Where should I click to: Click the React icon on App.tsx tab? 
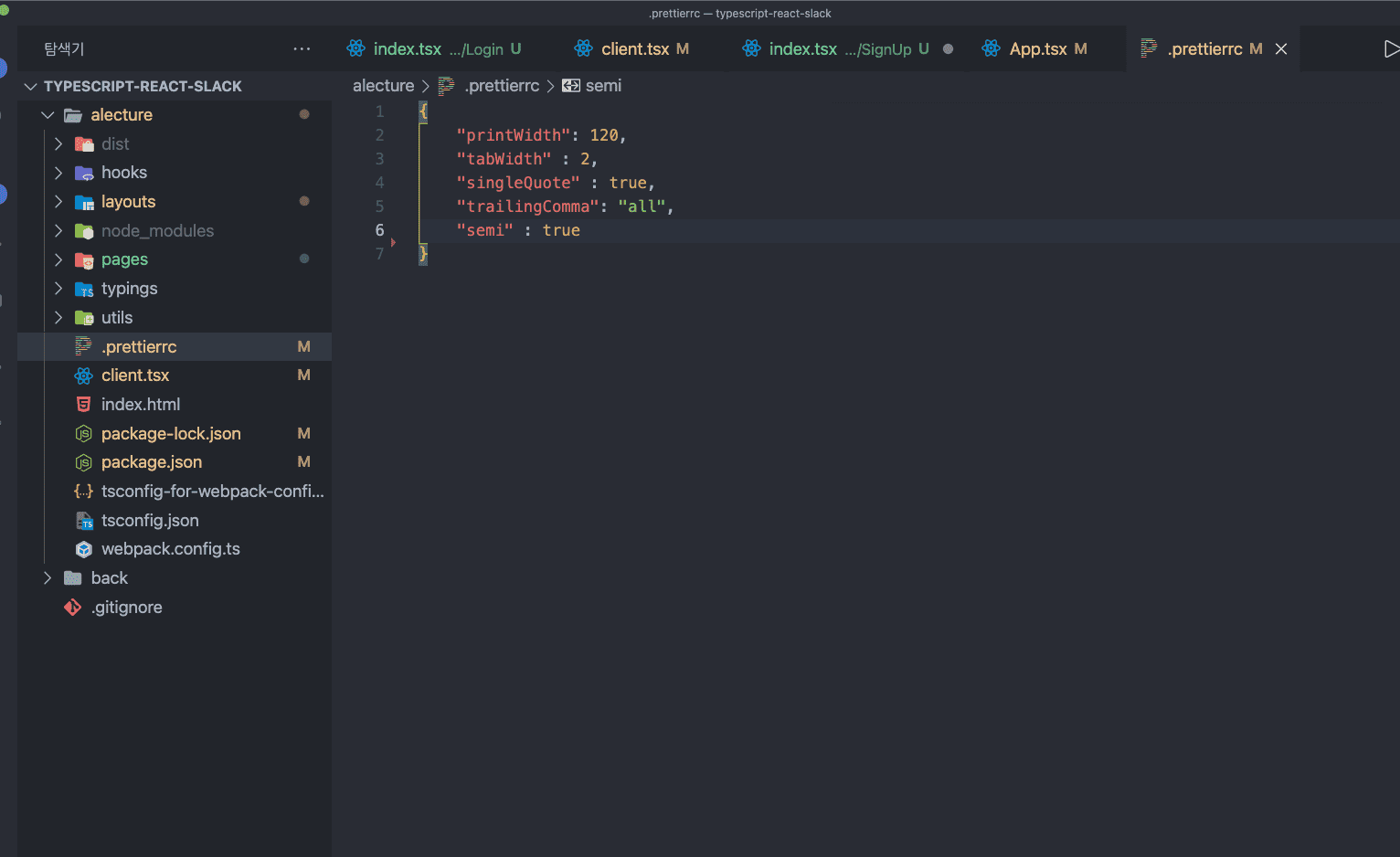[991, 49]
